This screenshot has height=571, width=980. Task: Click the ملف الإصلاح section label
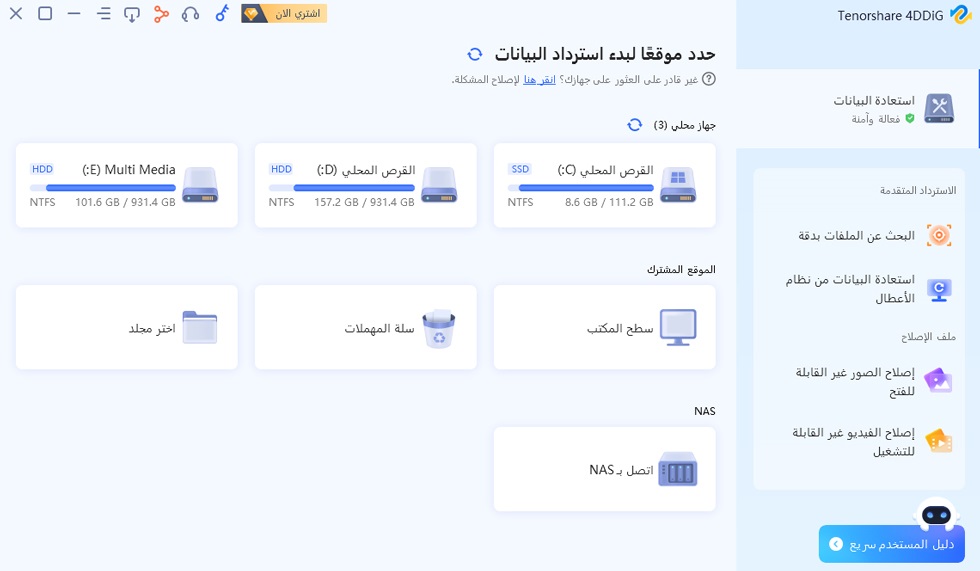click(x=928, y=337)
